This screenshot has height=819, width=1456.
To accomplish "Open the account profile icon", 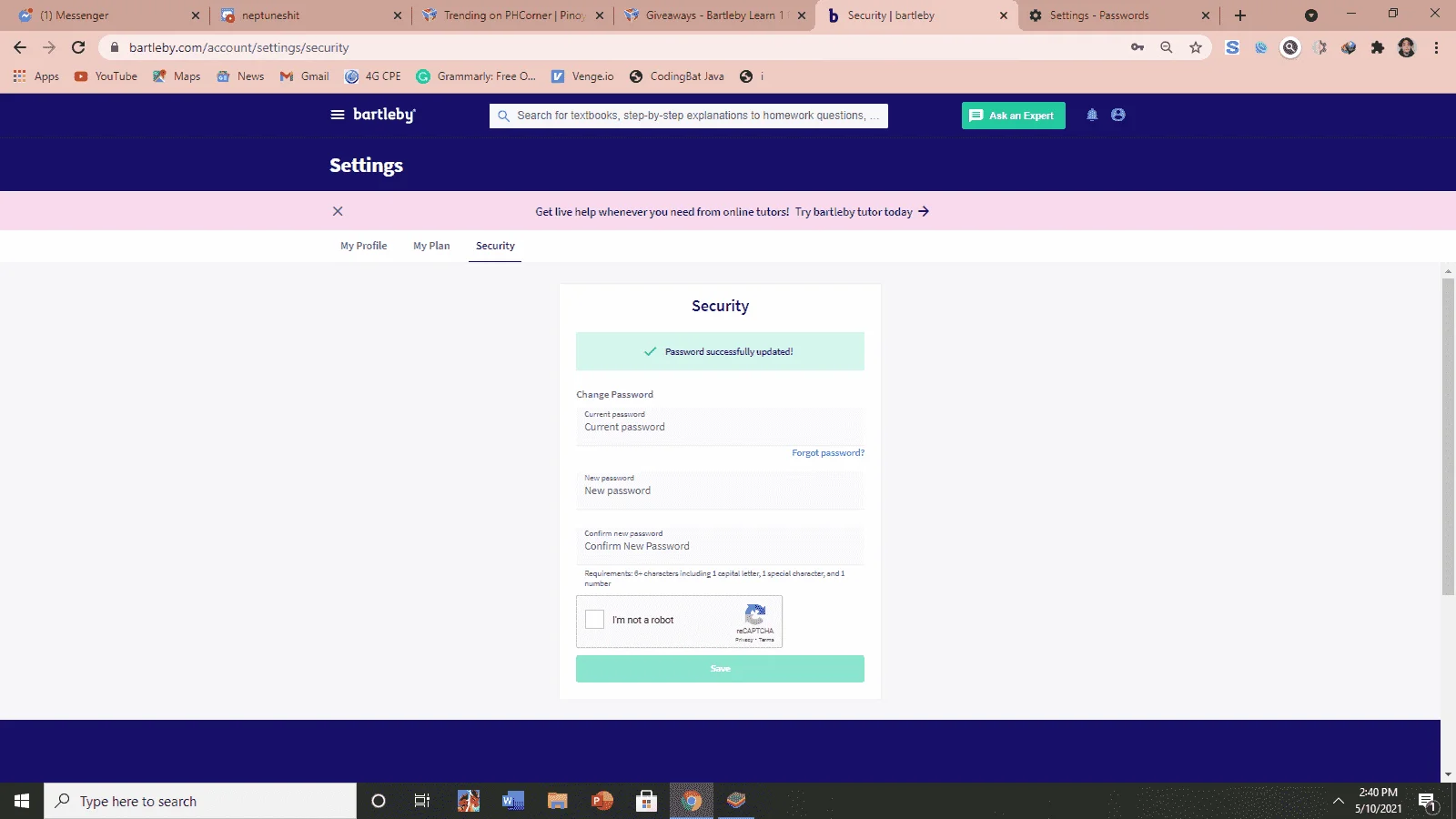I will click(1118, 115).
